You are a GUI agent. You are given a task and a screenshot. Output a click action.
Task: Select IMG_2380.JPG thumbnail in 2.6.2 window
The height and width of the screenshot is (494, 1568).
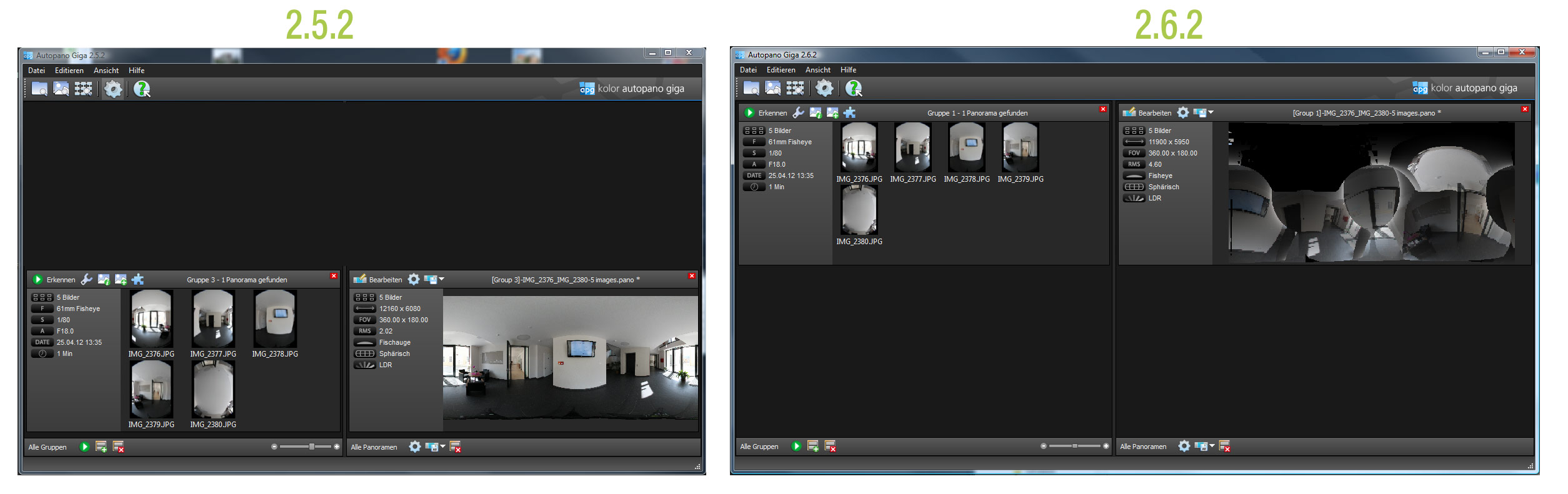click(x=859, y=211)
